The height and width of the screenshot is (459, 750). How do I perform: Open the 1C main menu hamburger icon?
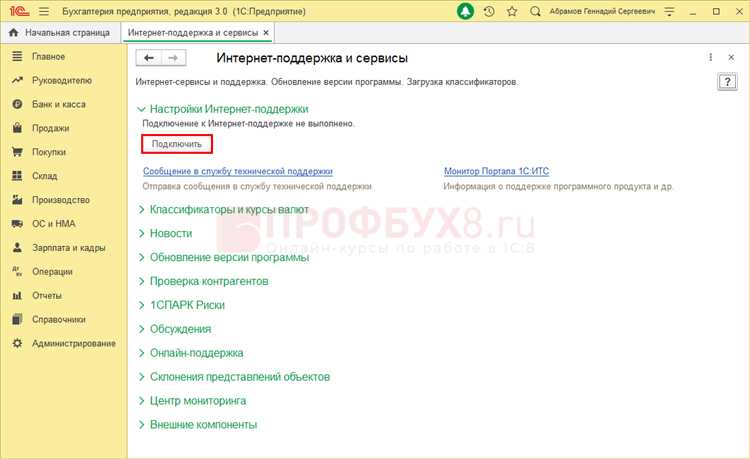(x=44, y=11)
